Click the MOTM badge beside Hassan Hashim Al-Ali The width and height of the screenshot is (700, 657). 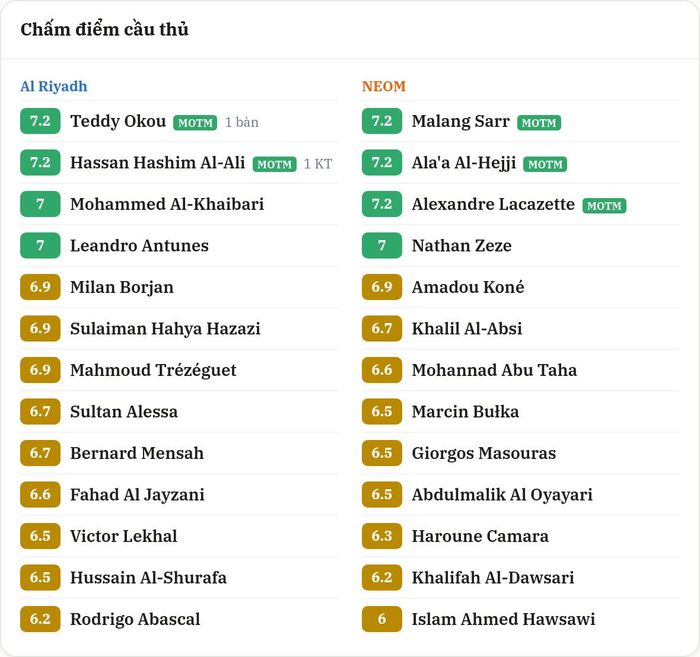[275, 164]
